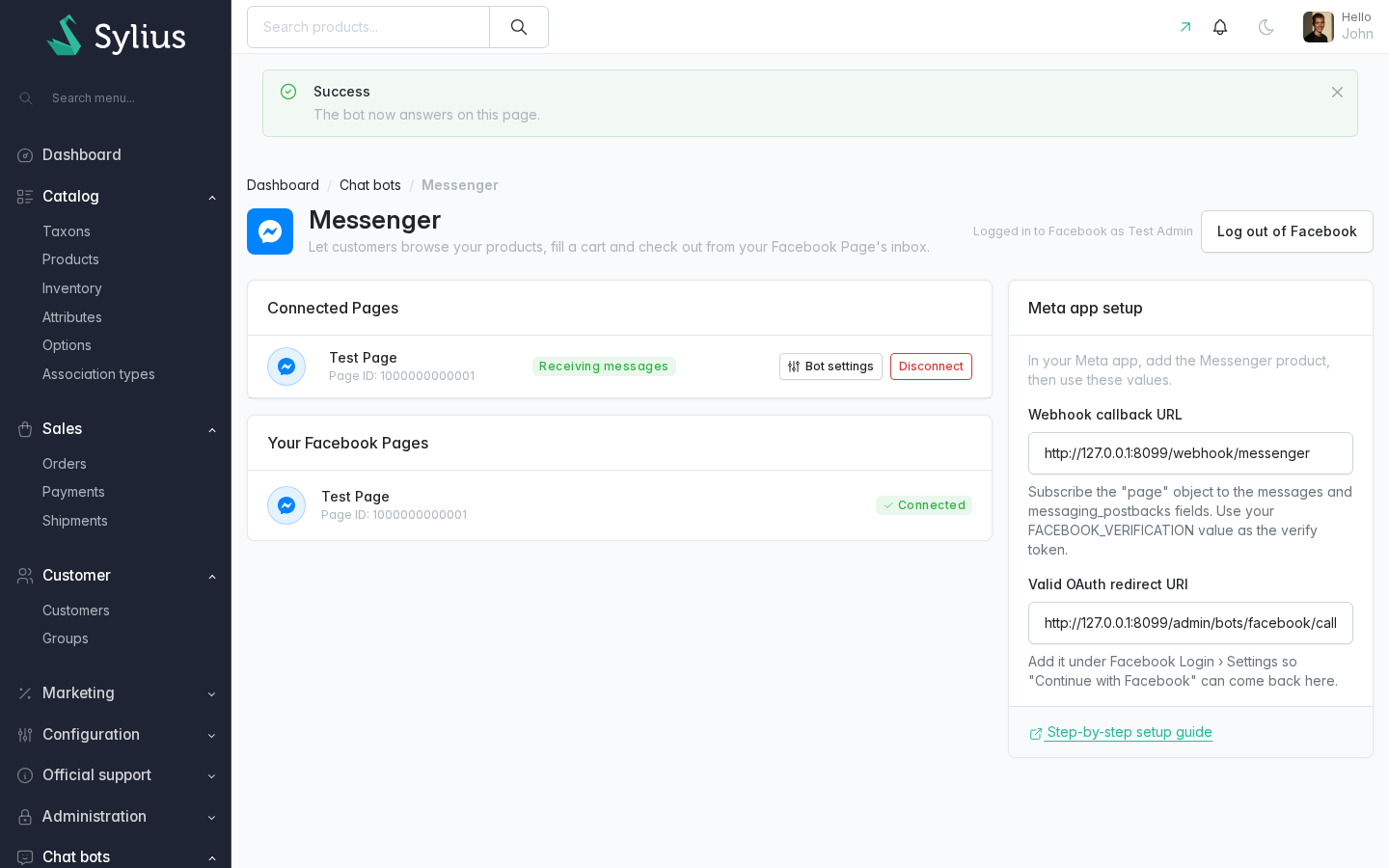Open the storefront arrow icon in the header
Viewport: 1389px width, 868px height.
(x=1185, y=27)
